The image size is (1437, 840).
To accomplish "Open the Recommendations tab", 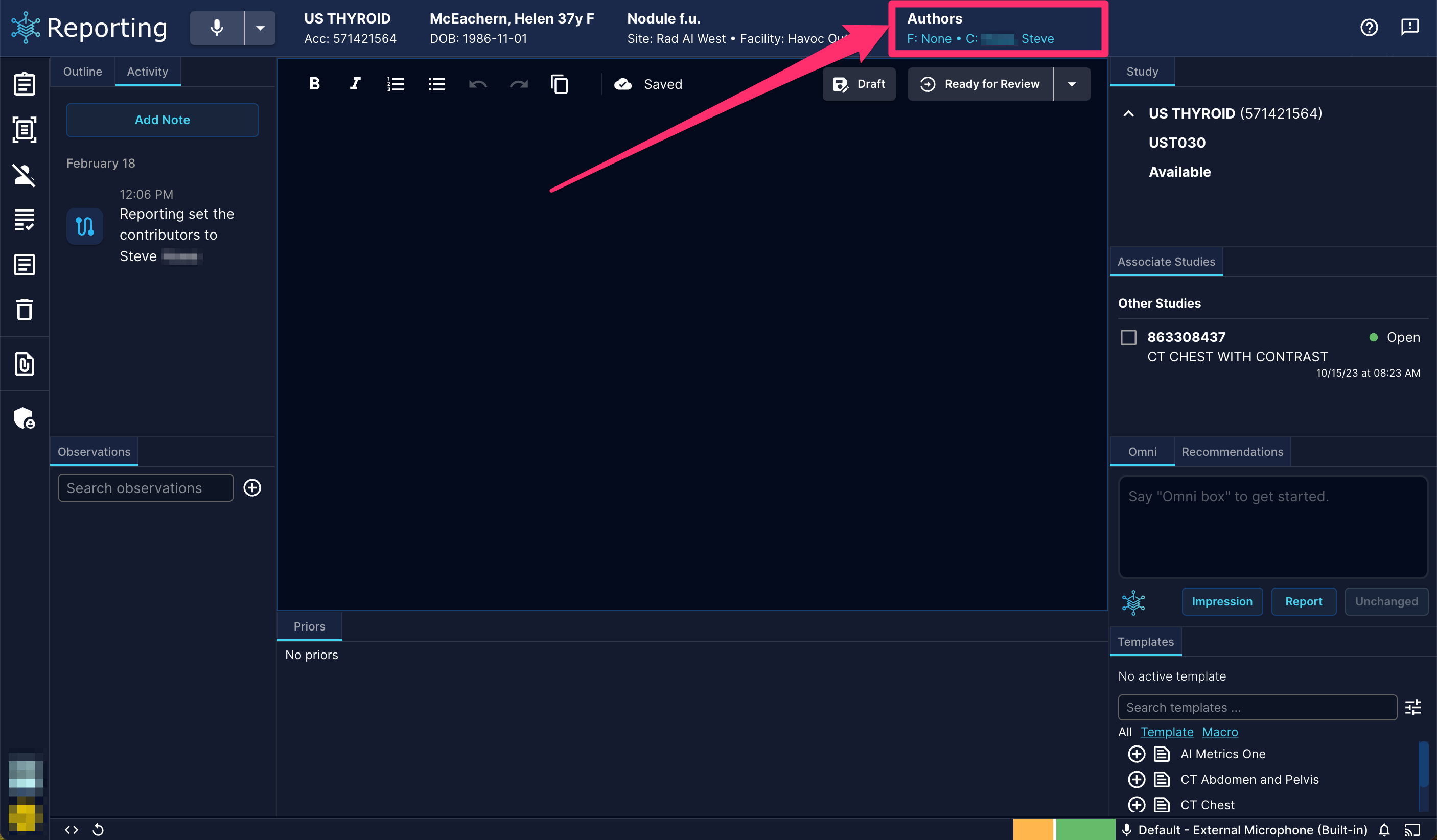I will coord(1232,452).
